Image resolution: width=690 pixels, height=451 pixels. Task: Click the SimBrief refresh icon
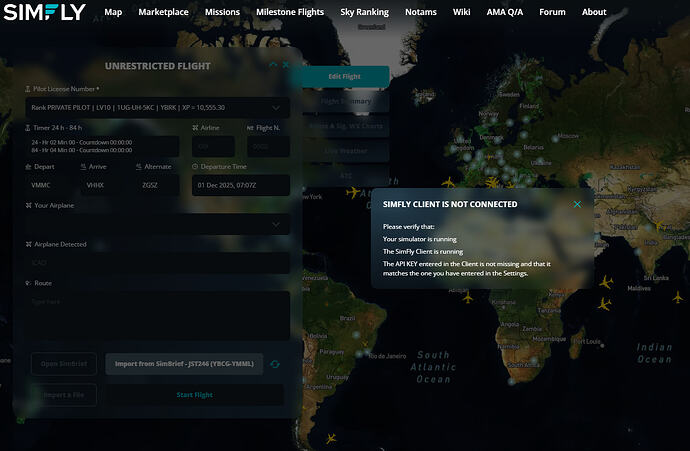[275, 365]
